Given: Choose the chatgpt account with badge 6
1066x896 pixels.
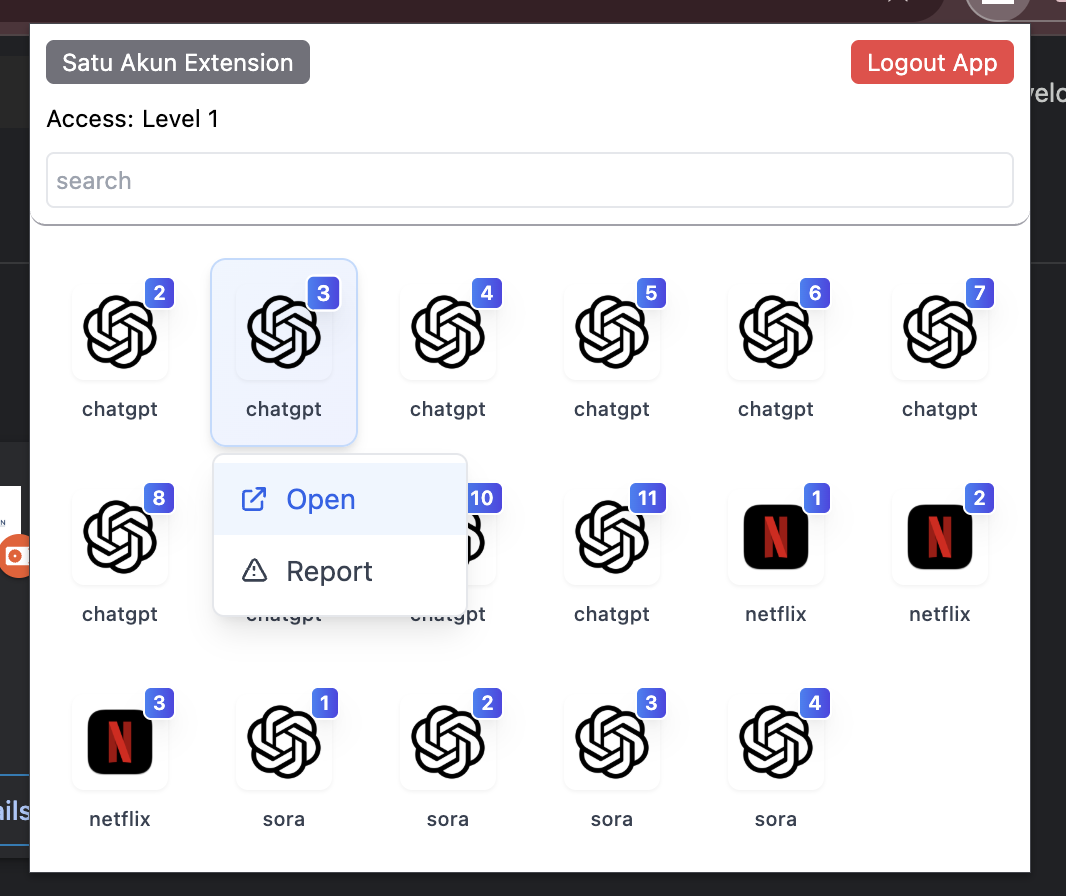Looking at the screenshot, I should click(776, 352).
